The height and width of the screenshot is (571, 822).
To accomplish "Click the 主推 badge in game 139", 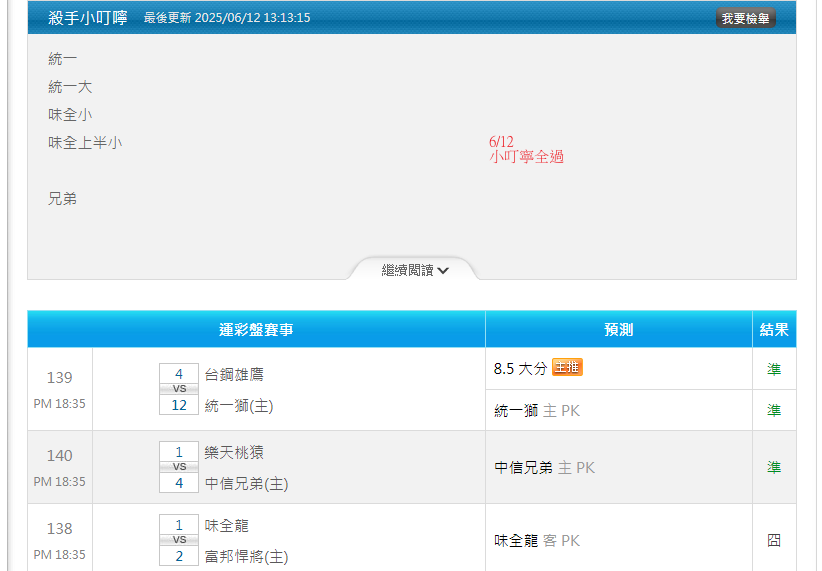I will (x=567, y=367).
